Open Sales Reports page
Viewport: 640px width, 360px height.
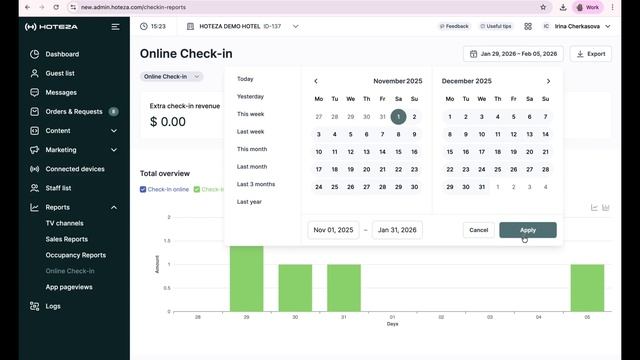pyautogui.click(x=67, y=239)
